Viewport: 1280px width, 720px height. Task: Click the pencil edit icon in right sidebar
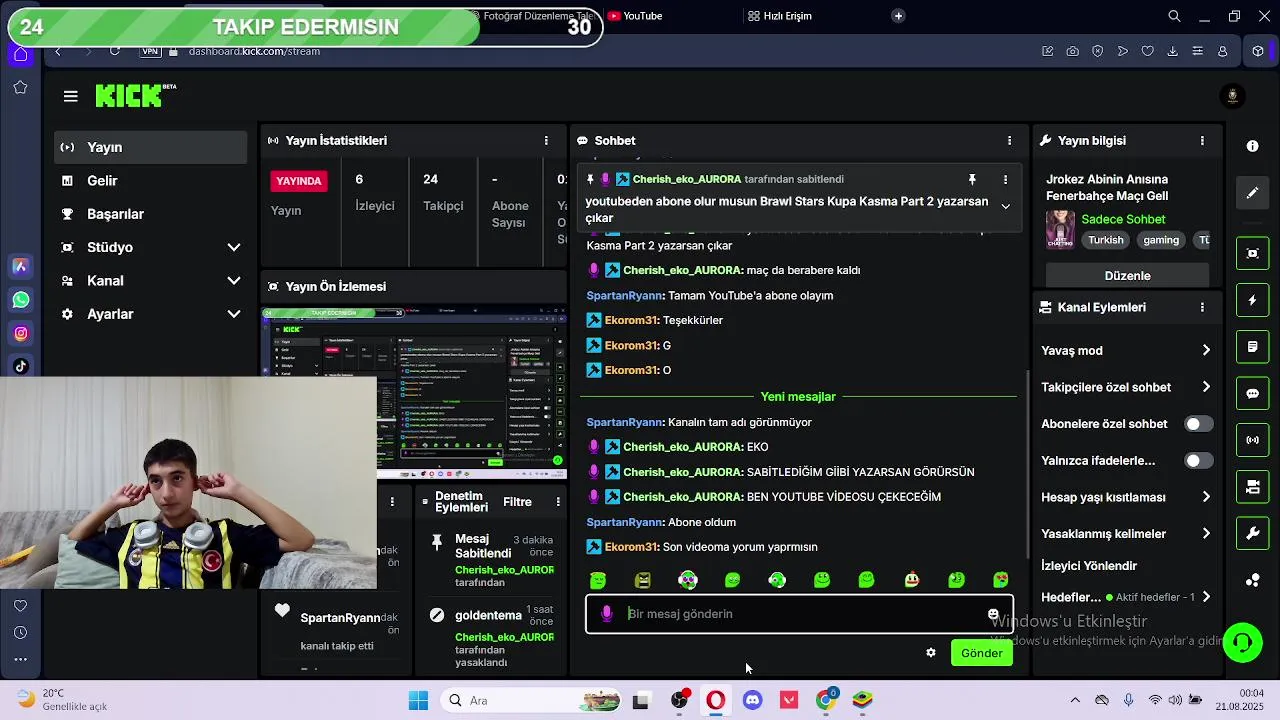pyautogui.click(x=1252, y=193)
